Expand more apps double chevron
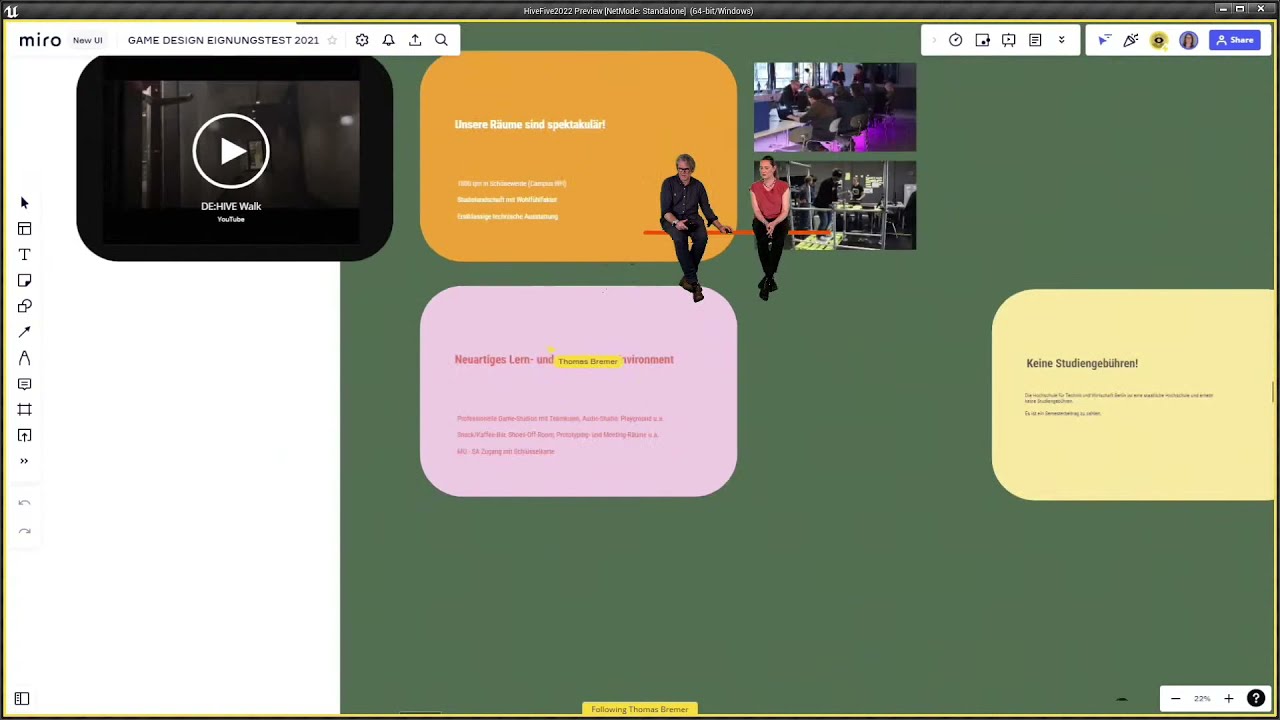This screenshot has width=1280, height=720. (1061, 40)
